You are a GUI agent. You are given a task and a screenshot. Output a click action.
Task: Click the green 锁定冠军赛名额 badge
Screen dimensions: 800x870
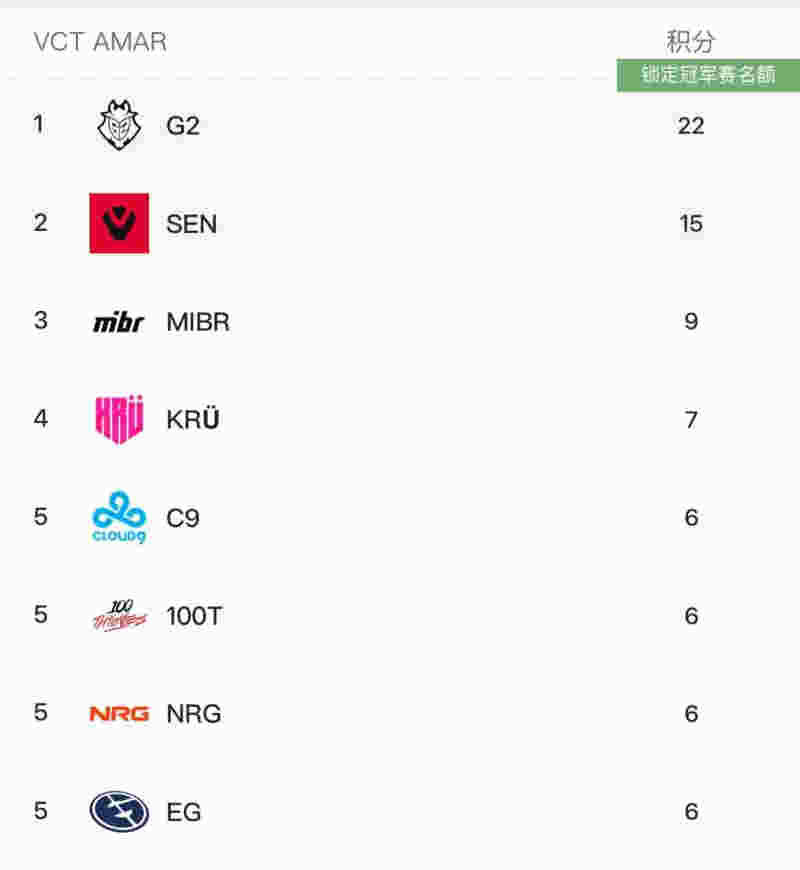tap(708, 75)
